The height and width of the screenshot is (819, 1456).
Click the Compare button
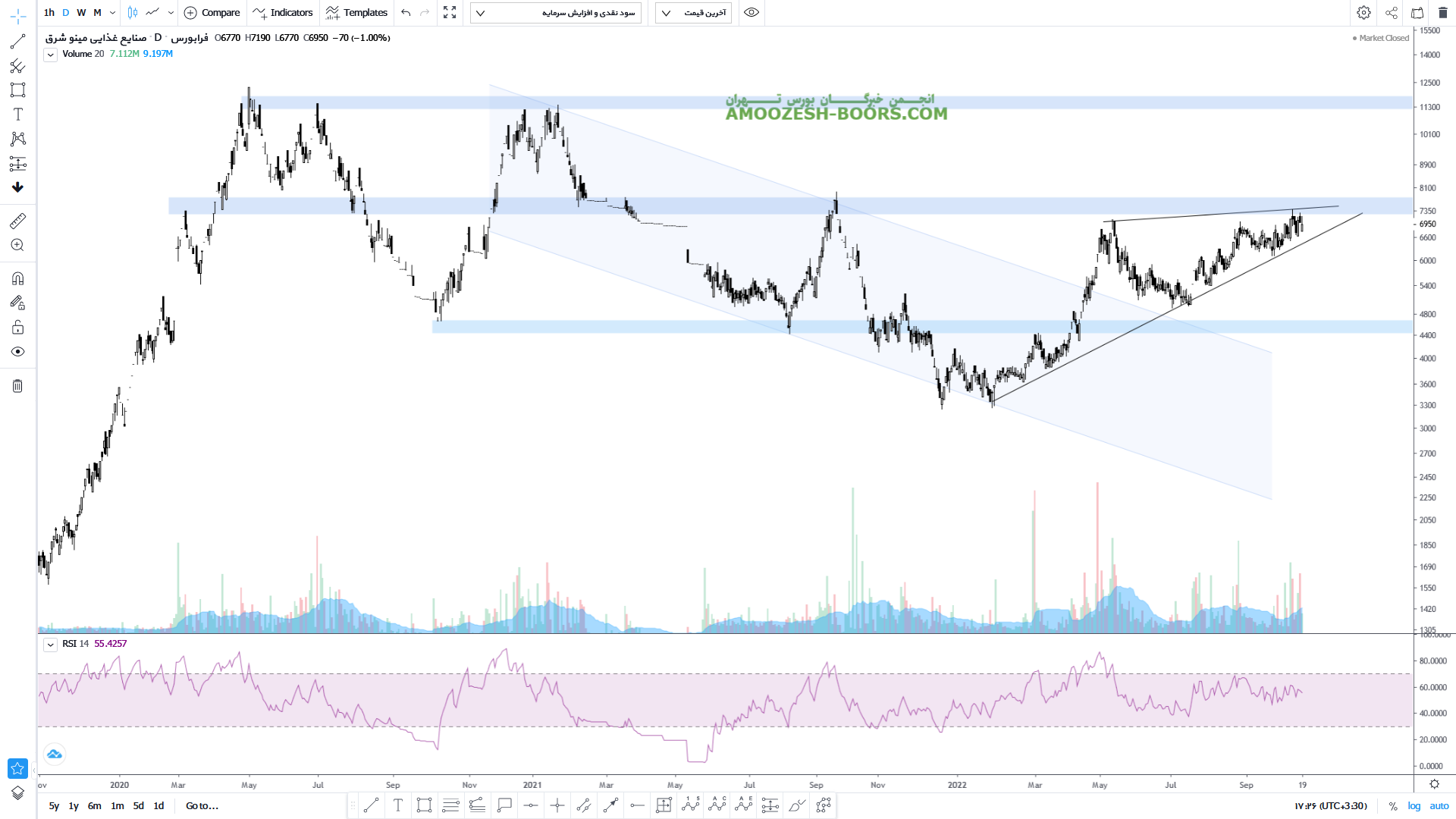[212, 12]
